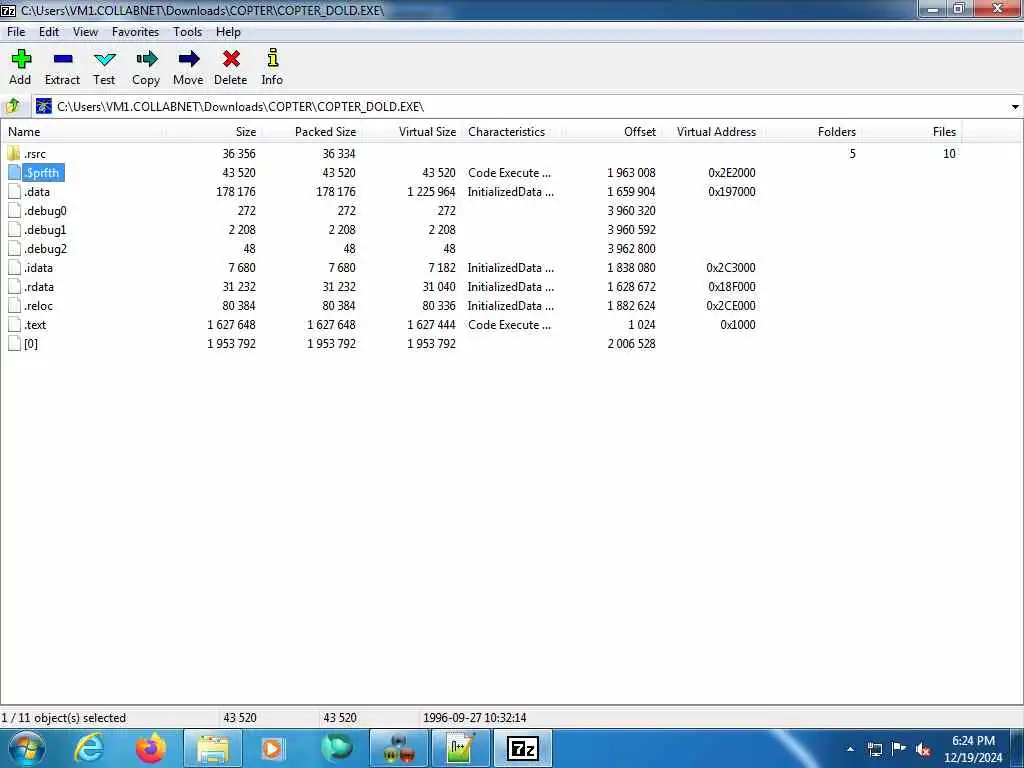Click offset value 2 006 528
This screenshot has width=1024, height=768.
tap(632, 344)
